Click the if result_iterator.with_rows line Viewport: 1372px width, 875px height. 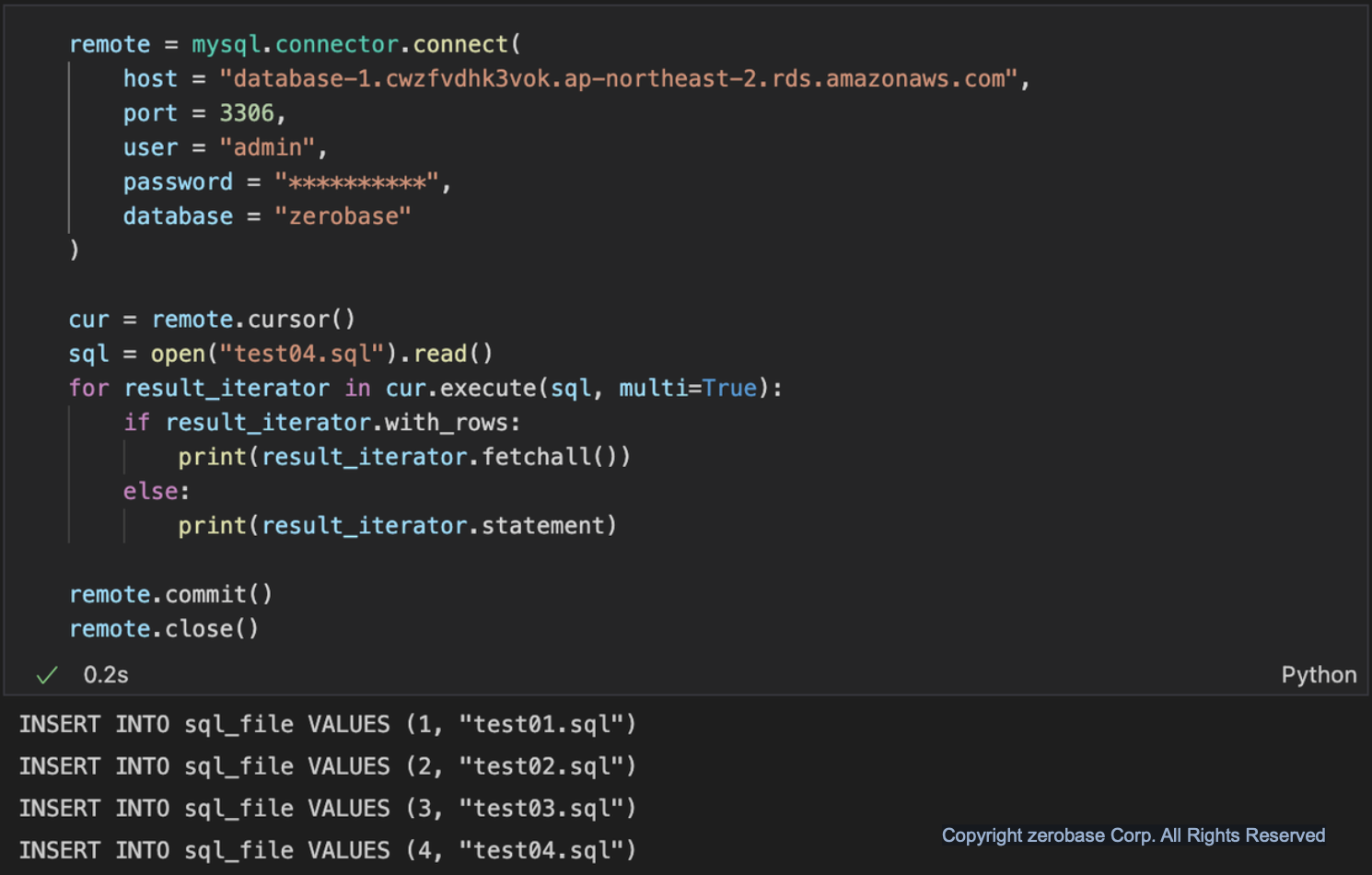(322, 423)
